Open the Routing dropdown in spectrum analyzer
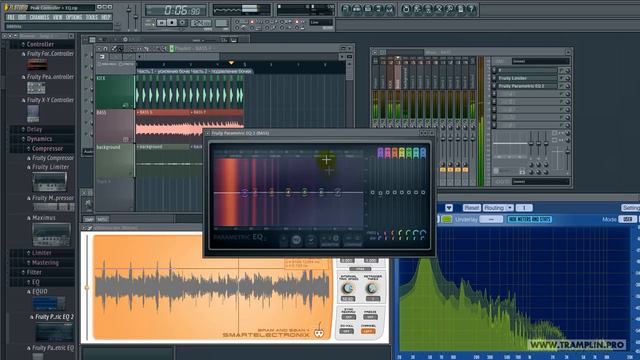The width and height of the screenshot is (640, 360). point(498,208)
